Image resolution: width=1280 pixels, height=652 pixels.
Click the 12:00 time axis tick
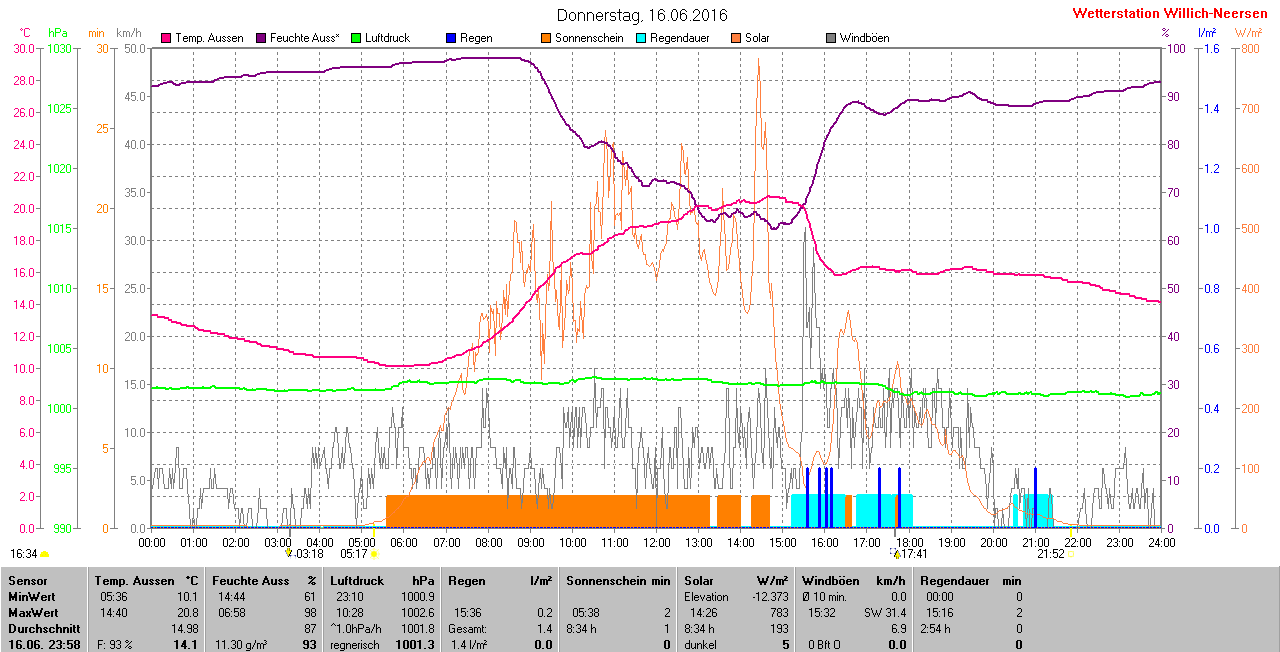(656, 542)
